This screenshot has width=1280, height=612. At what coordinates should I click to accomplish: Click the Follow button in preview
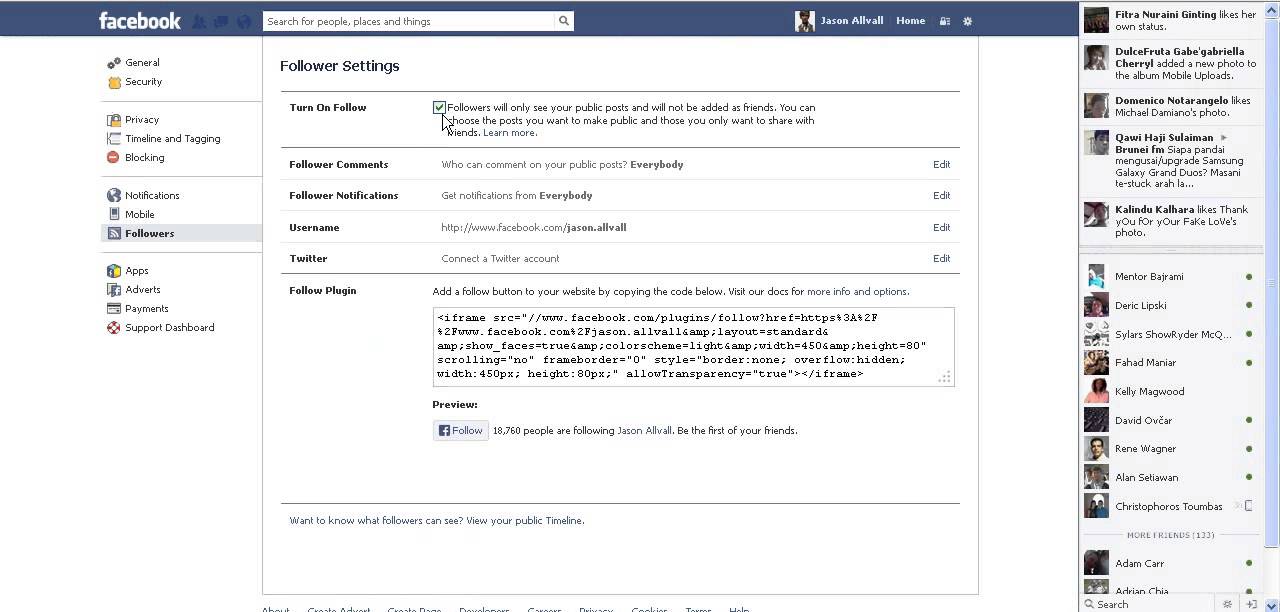[461, 431]
